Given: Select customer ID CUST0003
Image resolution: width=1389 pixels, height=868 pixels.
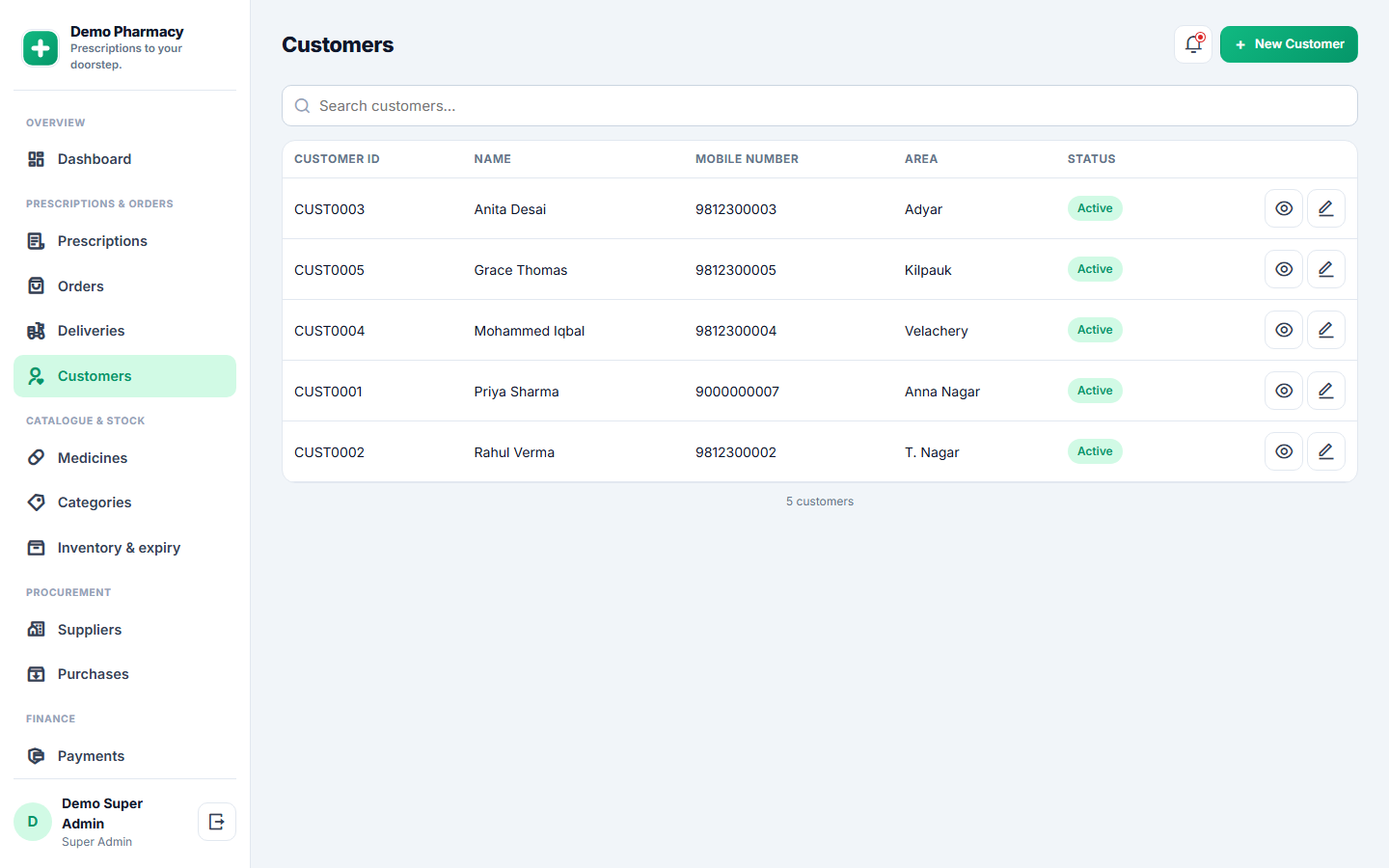Looking at the screenshot, I should coord(329,209).
